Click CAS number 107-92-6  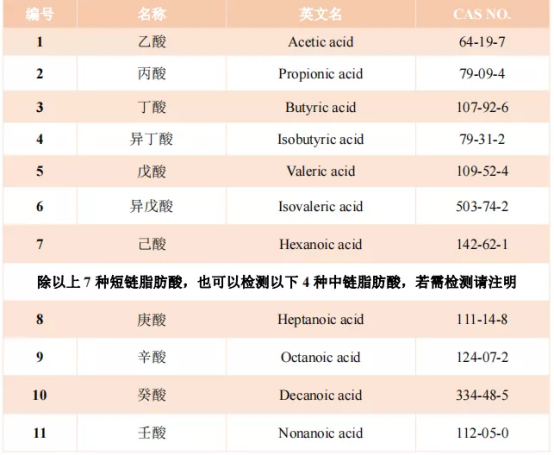482,107
